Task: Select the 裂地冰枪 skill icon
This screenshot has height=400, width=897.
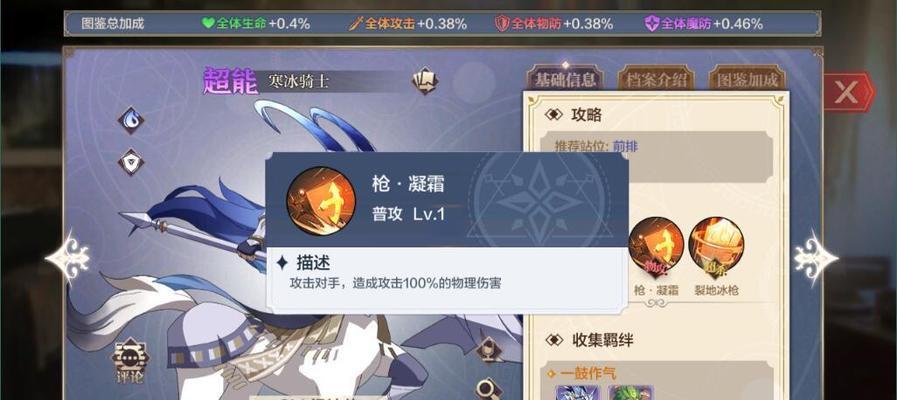Action: (716, 245)
